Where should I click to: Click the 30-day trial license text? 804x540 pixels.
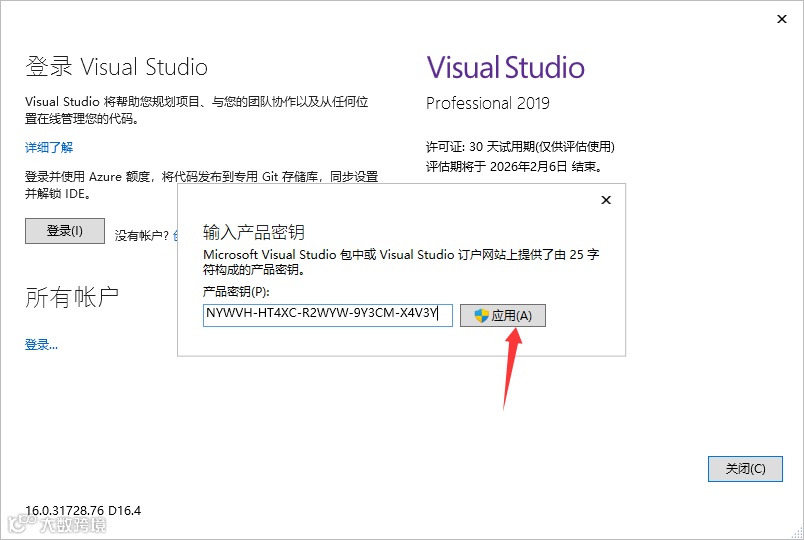pyautogui.click(x=520, y=147)
